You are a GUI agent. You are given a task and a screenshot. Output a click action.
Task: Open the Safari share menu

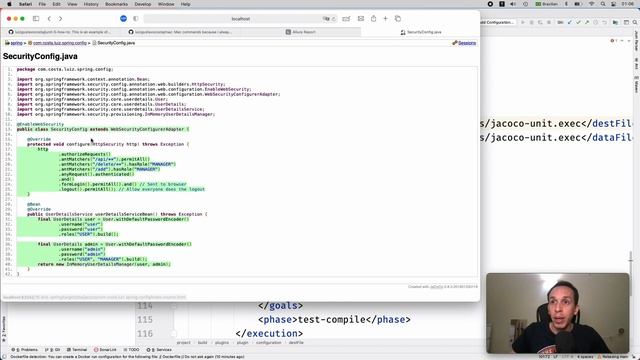[373, 18]
